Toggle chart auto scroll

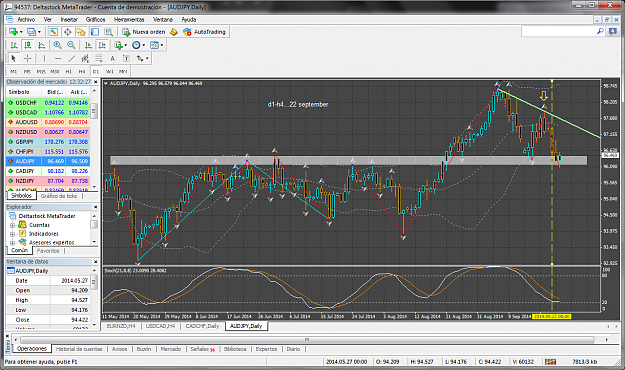[88, 45]
